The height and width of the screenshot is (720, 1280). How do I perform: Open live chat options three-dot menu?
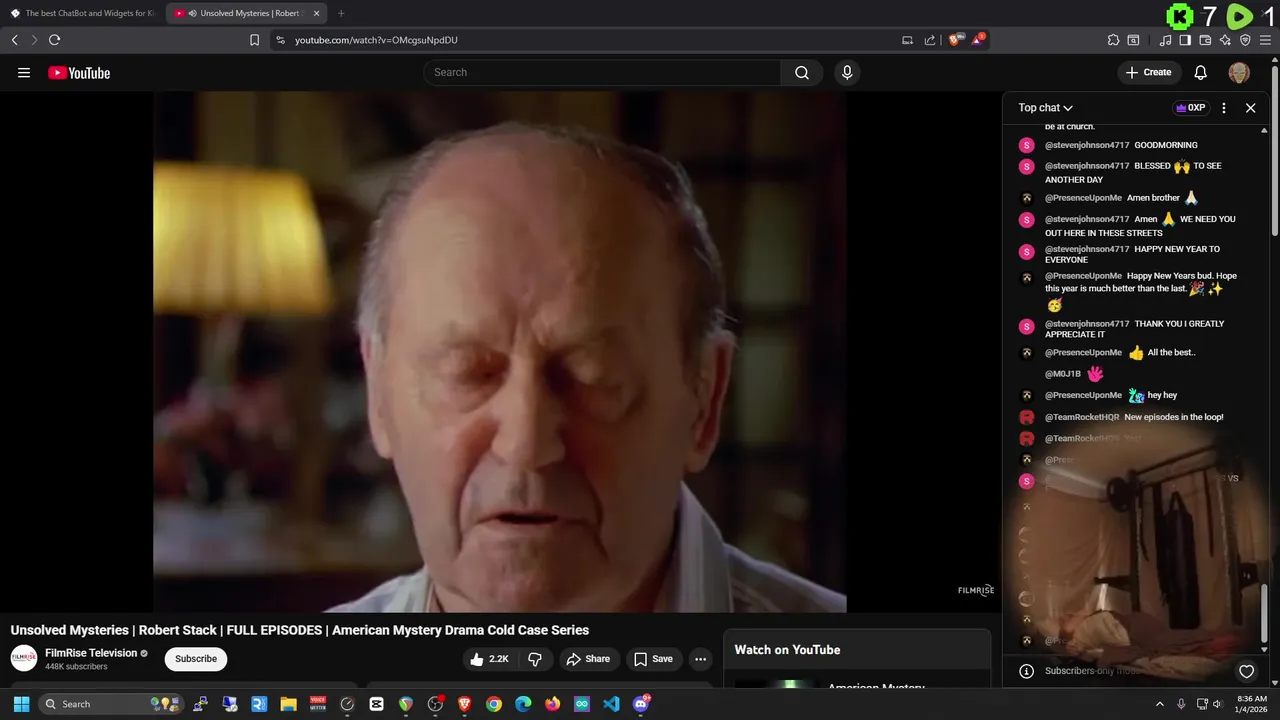tap(1224, 108)
